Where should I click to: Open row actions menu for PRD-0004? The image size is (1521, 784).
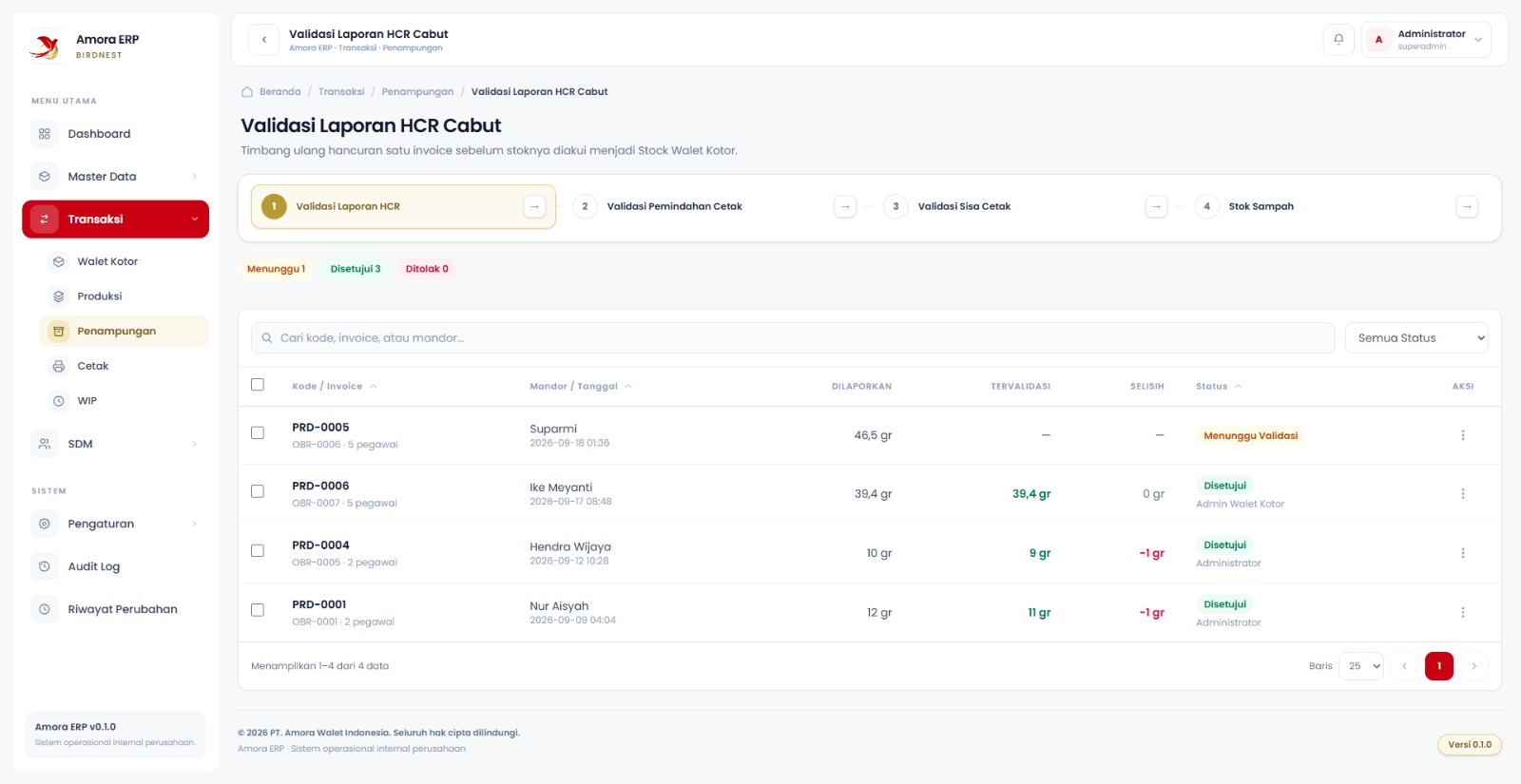(x=1463, y=553)
